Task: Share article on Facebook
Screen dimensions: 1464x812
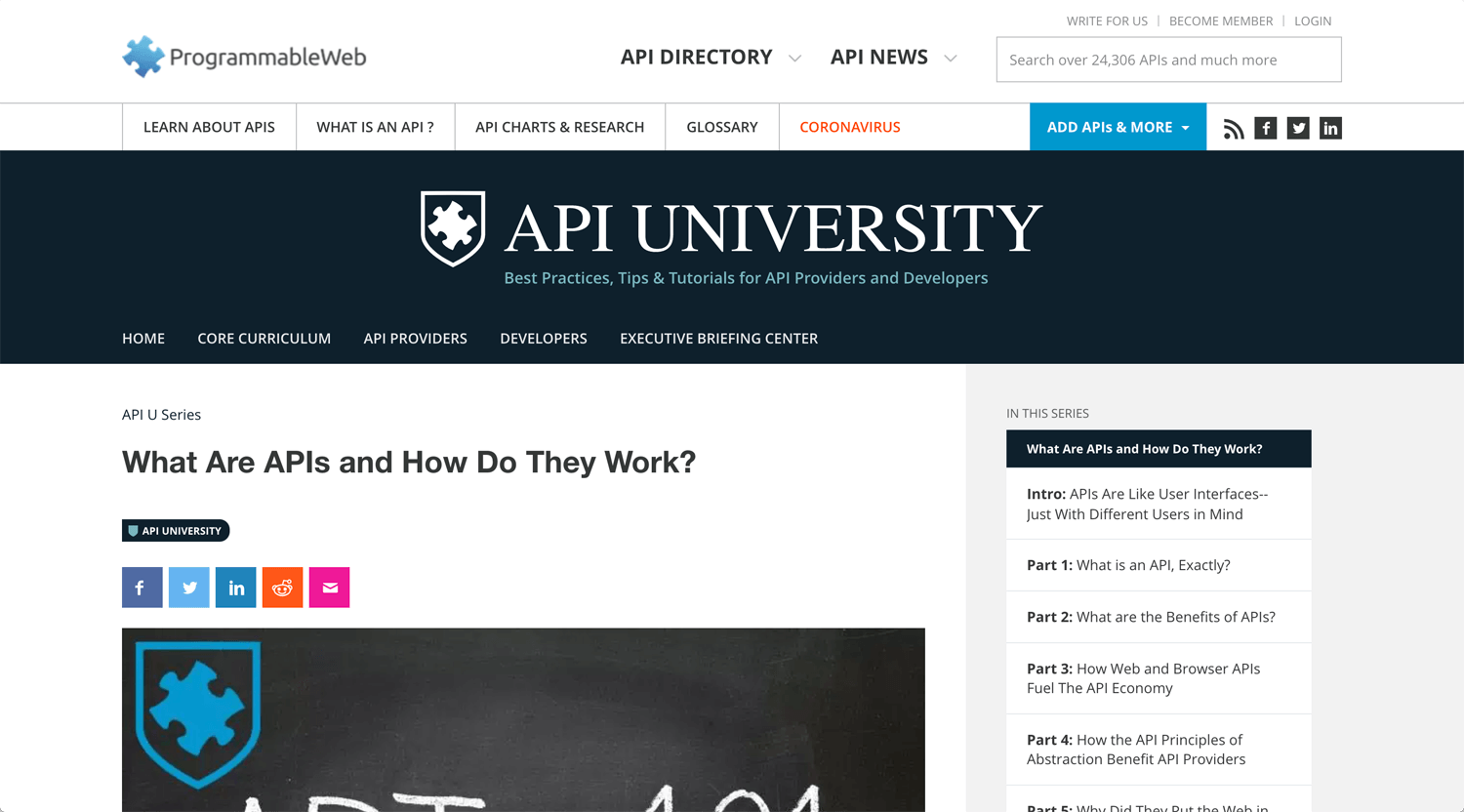Action: tap(142, 588)
